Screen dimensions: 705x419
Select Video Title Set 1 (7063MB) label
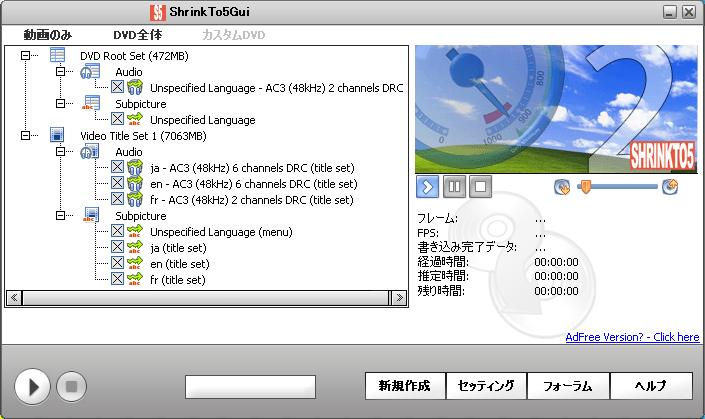(x=143, y=136)
